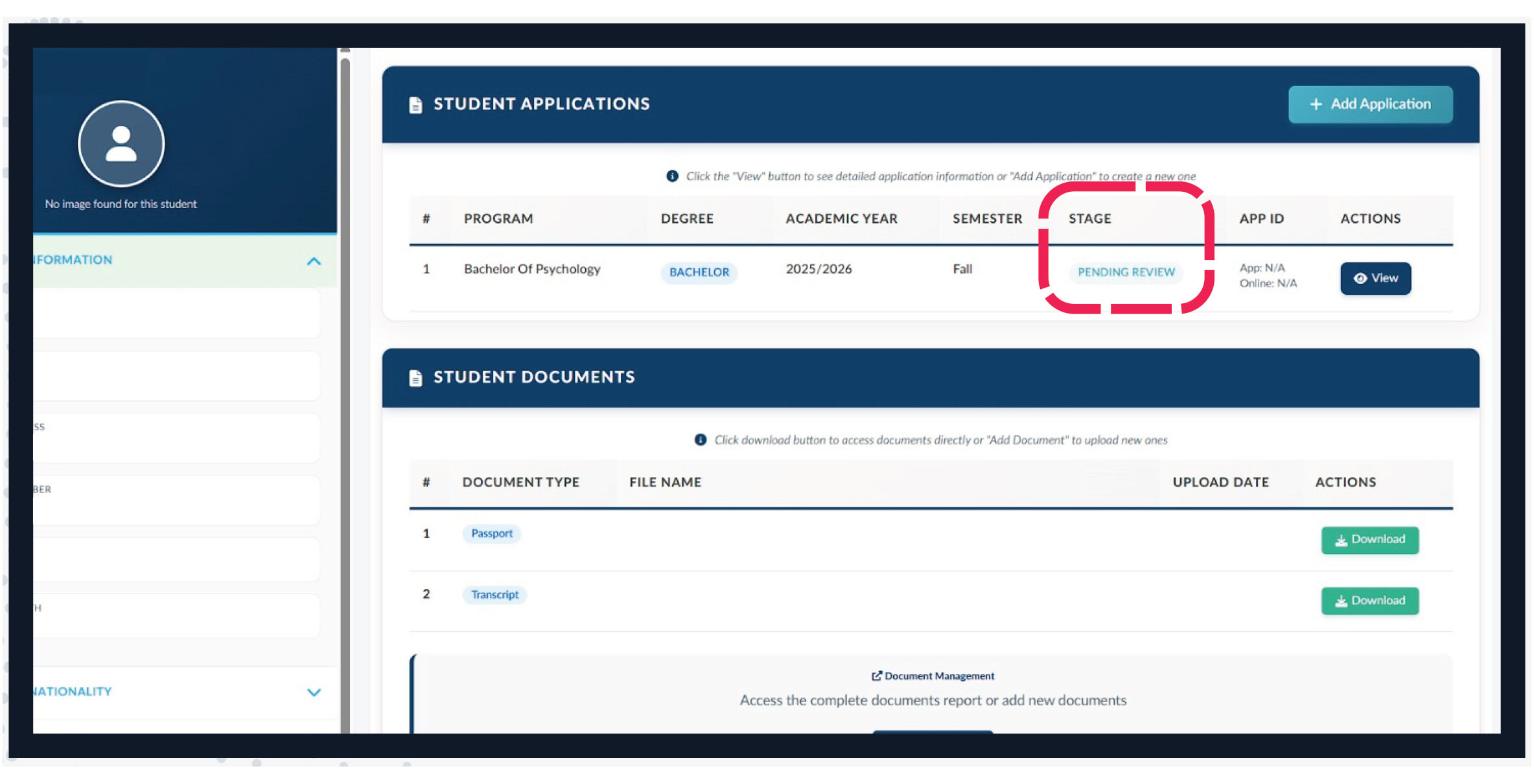Click the BACHELOR degree badge

pyautogui.click(x=699, y=272)
